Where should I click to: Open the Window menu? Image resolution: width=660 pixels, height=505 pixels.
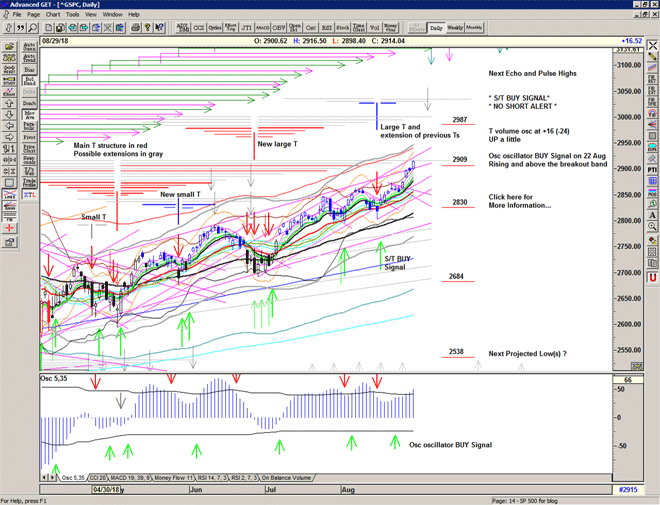[x=112, y=15]
